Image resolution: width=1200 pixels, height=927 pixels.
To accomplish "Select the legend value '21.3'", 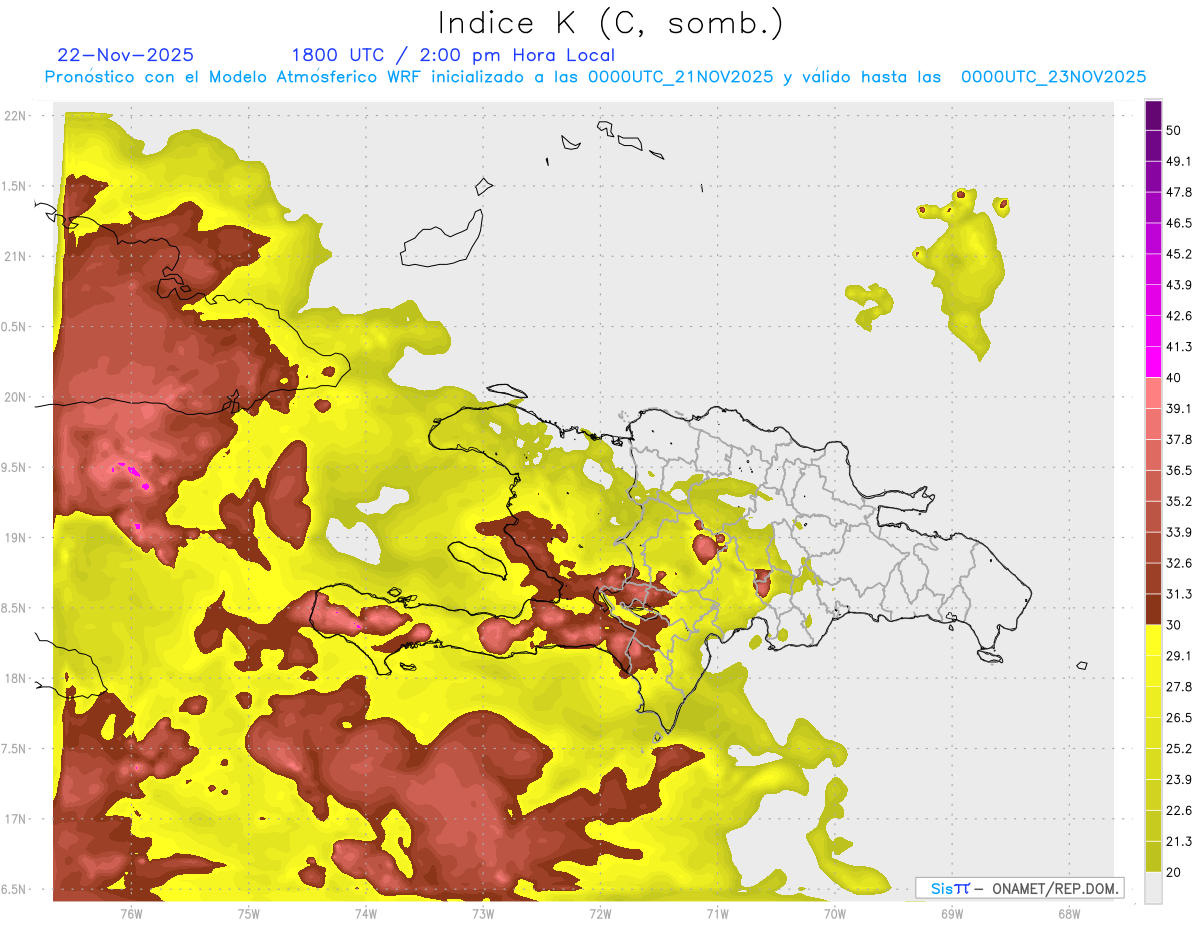I will coord(1179,842).
